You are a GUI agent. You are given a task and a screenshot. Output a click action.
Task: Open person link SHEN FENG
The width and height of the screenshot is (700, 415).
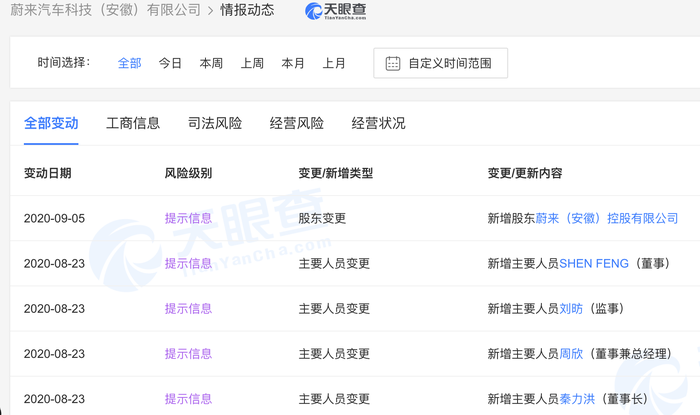pyautogui.click(x=594, y=264)
